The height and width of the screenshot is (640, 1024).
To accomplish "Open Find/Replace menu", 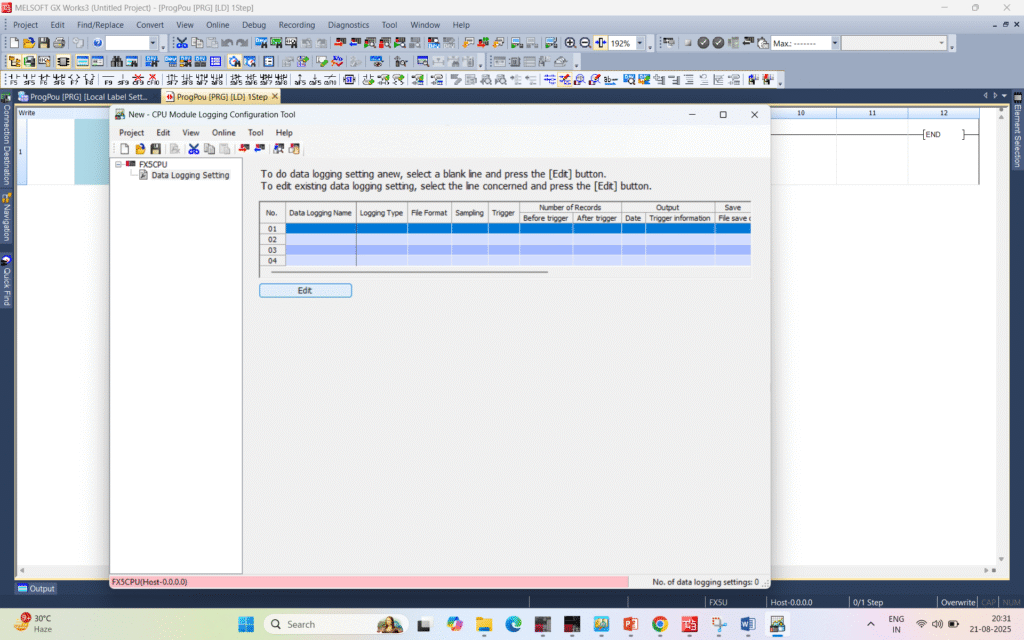I will point(100,25).
